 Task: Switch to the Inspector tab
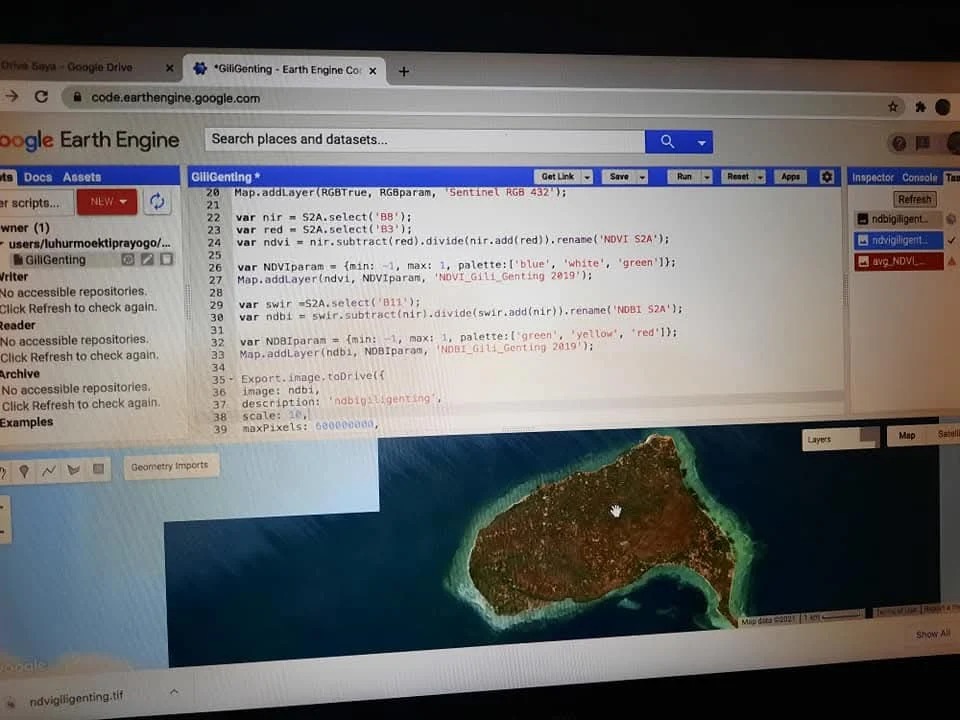coord(872,178)
